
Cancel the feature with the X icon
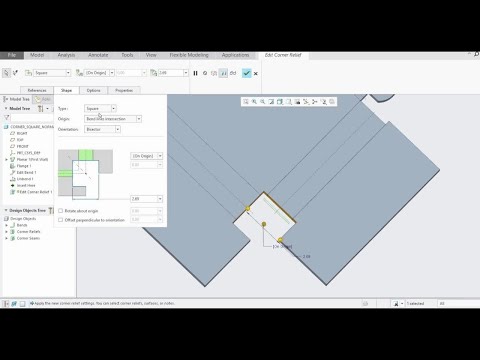click(256, 73)
